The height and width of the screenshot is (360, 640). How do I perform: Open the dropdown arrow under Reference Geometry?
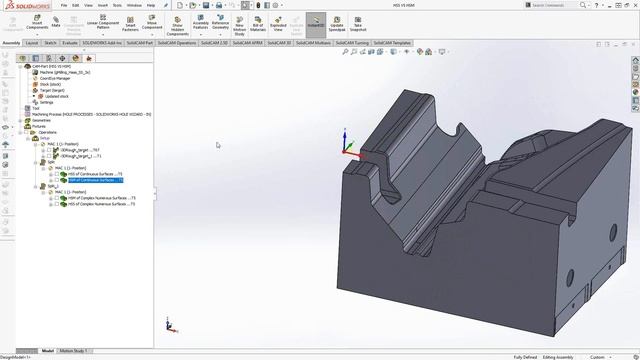point(220,34)
